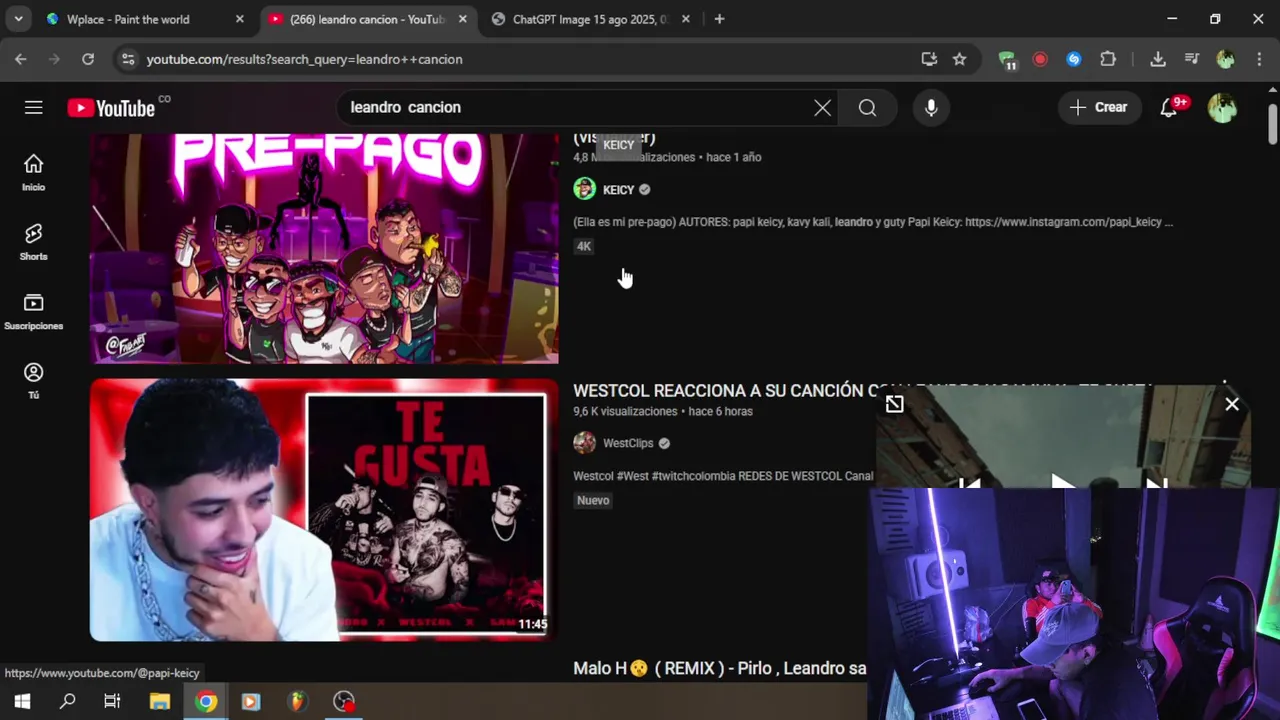
Task: Open FL Studio from the taskbar
Action: [297, 701]
